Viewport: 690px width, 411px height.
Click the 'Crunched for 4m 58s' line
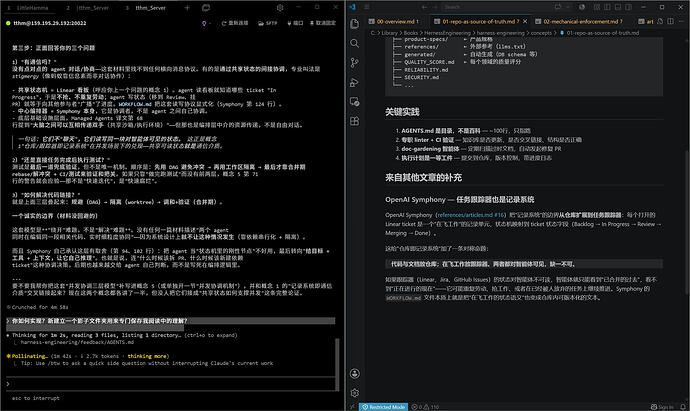(38, 307)
